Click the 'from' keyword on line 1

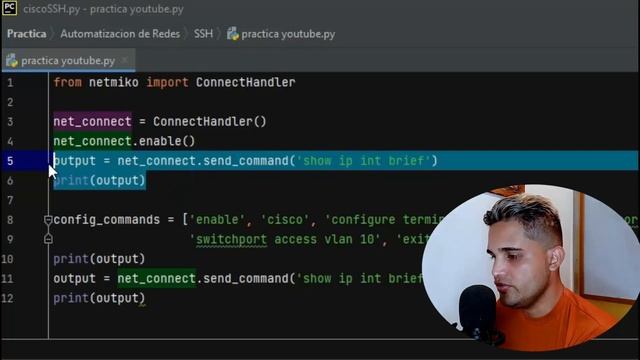click(67, 82)
